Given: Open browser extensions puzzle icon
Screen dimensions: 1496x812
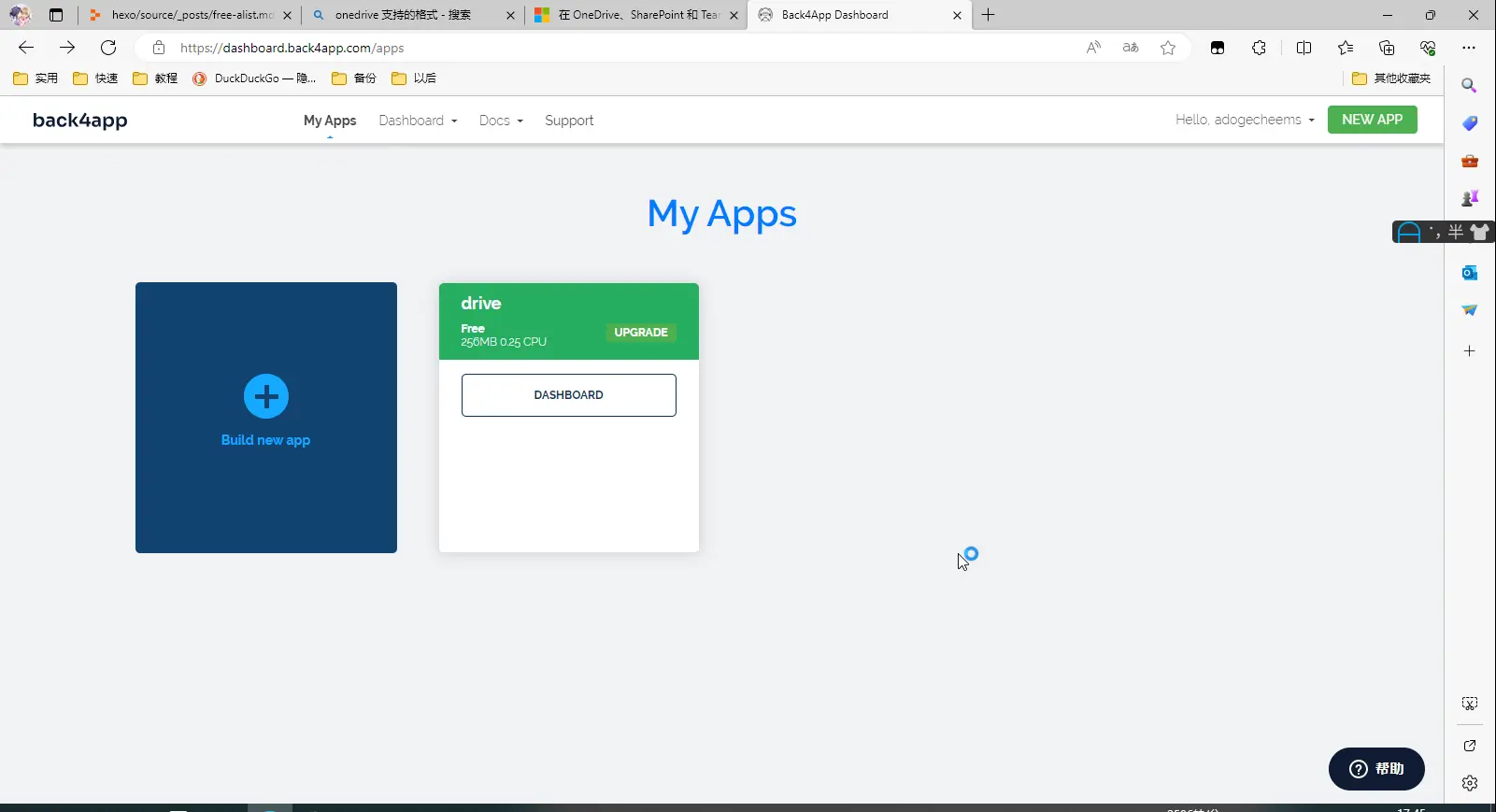Looking at the screenshot, I should pos(1259,48).
